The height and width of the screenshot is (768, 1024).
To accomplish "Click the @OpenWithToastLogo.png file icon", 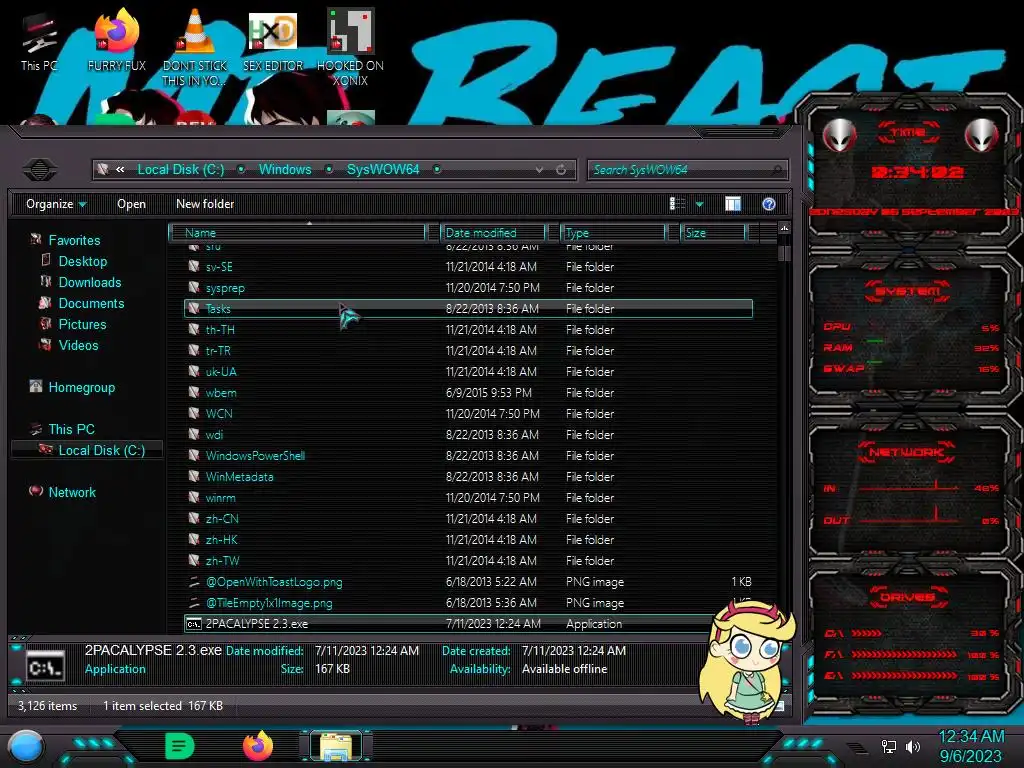I will 194,581.
